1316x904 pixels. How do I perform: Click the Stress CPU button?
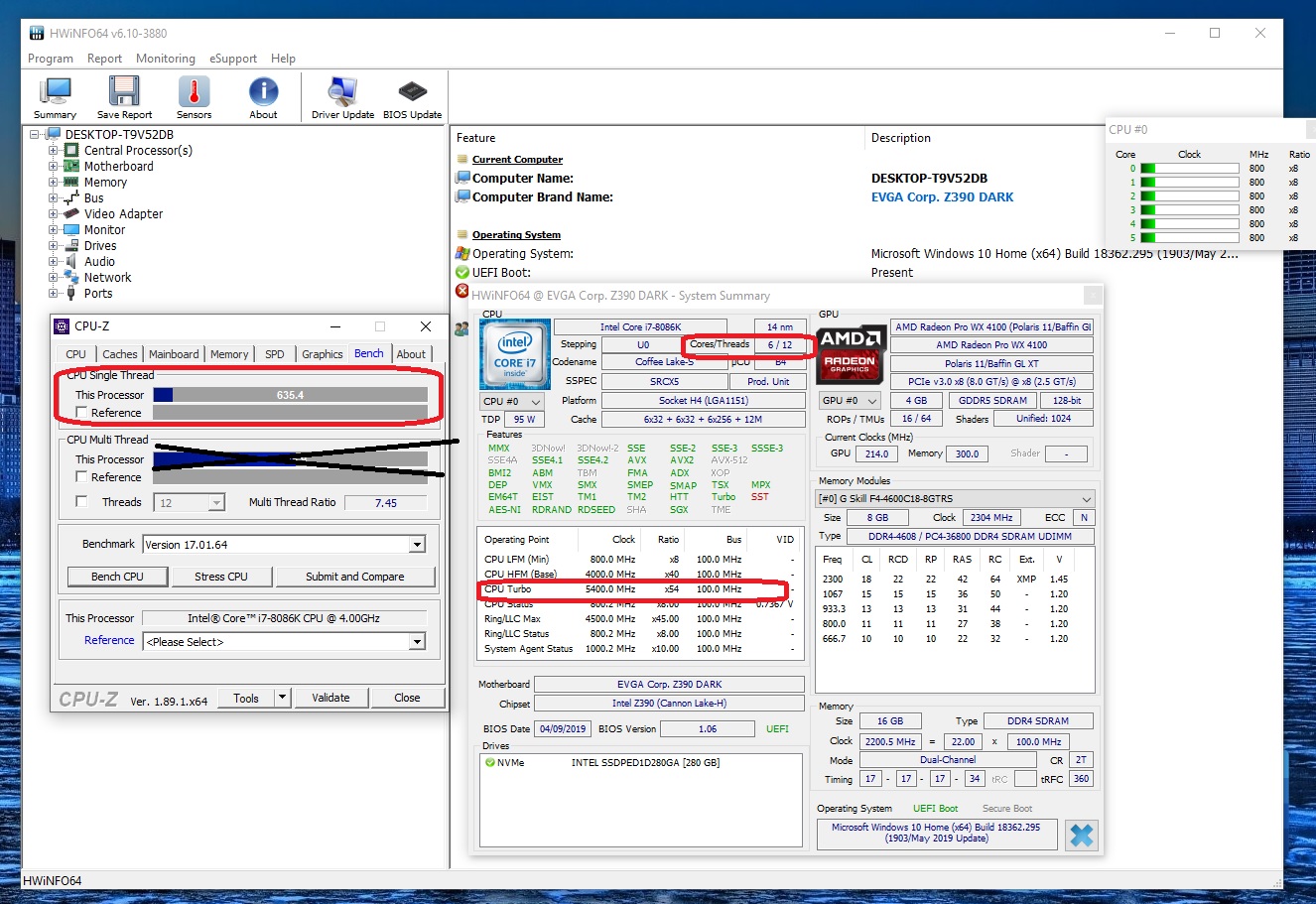coord(221,577)
